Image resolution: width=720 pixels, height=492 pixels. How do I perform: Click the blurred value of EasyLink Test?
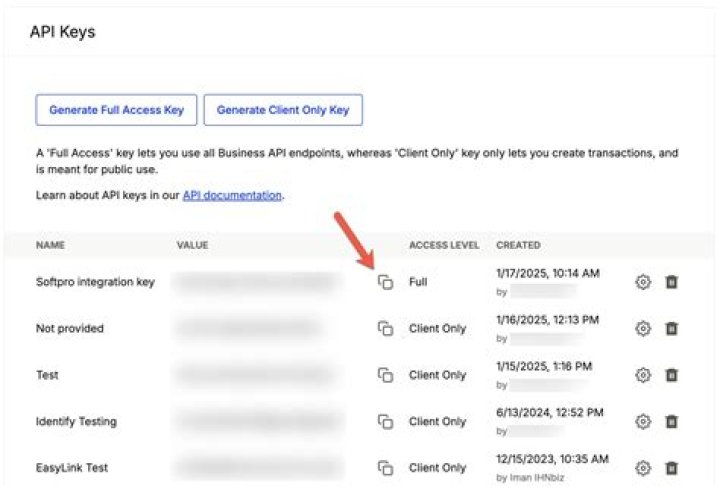pos(259,468)
